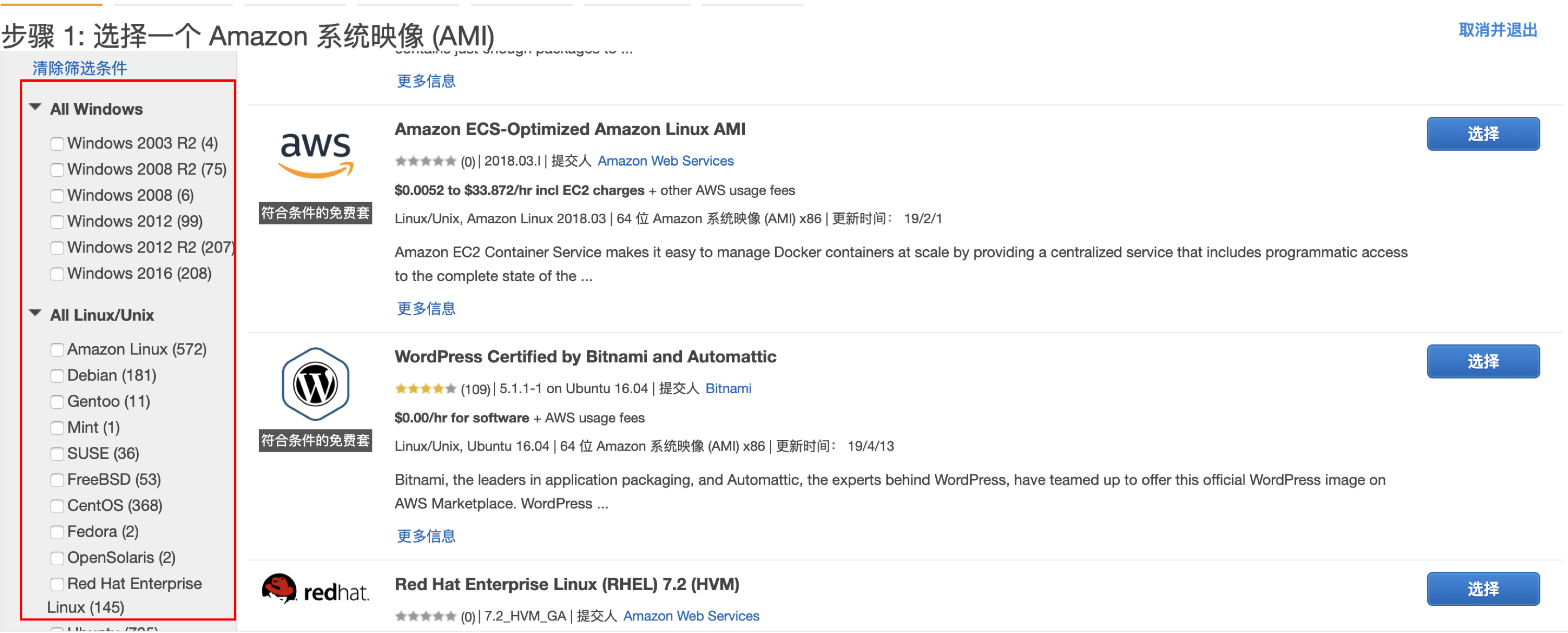The width and height of the screenshot is (1568, 633).
Task: Click the AWS logo for ECS-Optimized AMI
Action: 315,154
